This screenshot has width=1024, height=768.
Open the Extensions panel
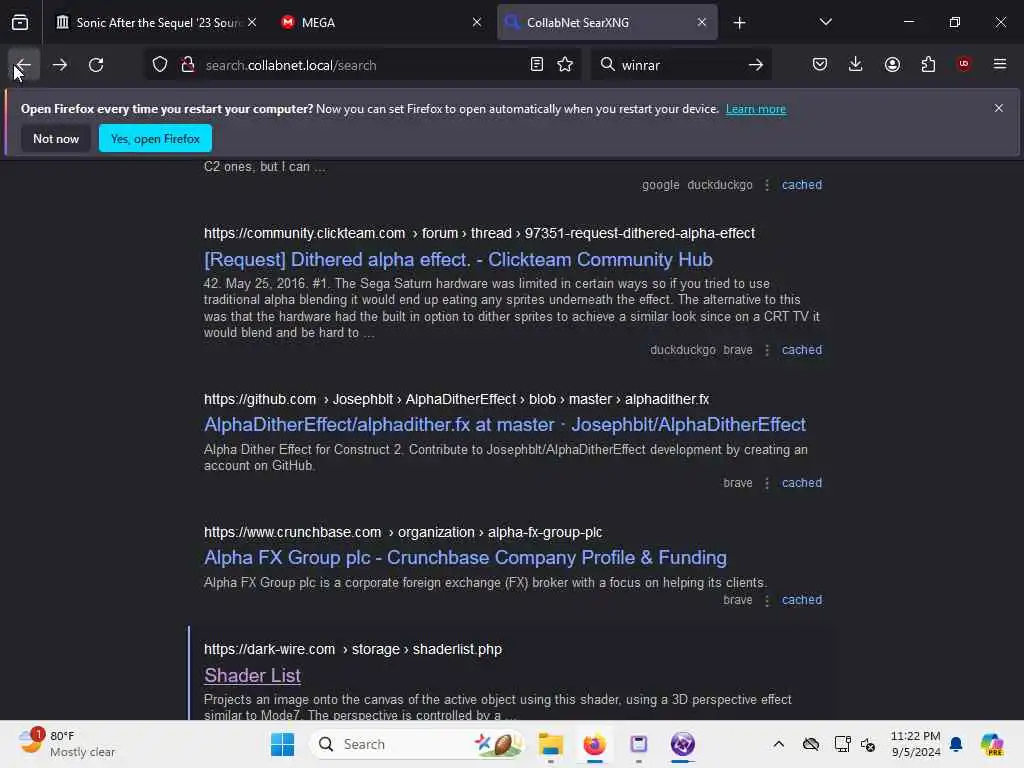(928, 65)
